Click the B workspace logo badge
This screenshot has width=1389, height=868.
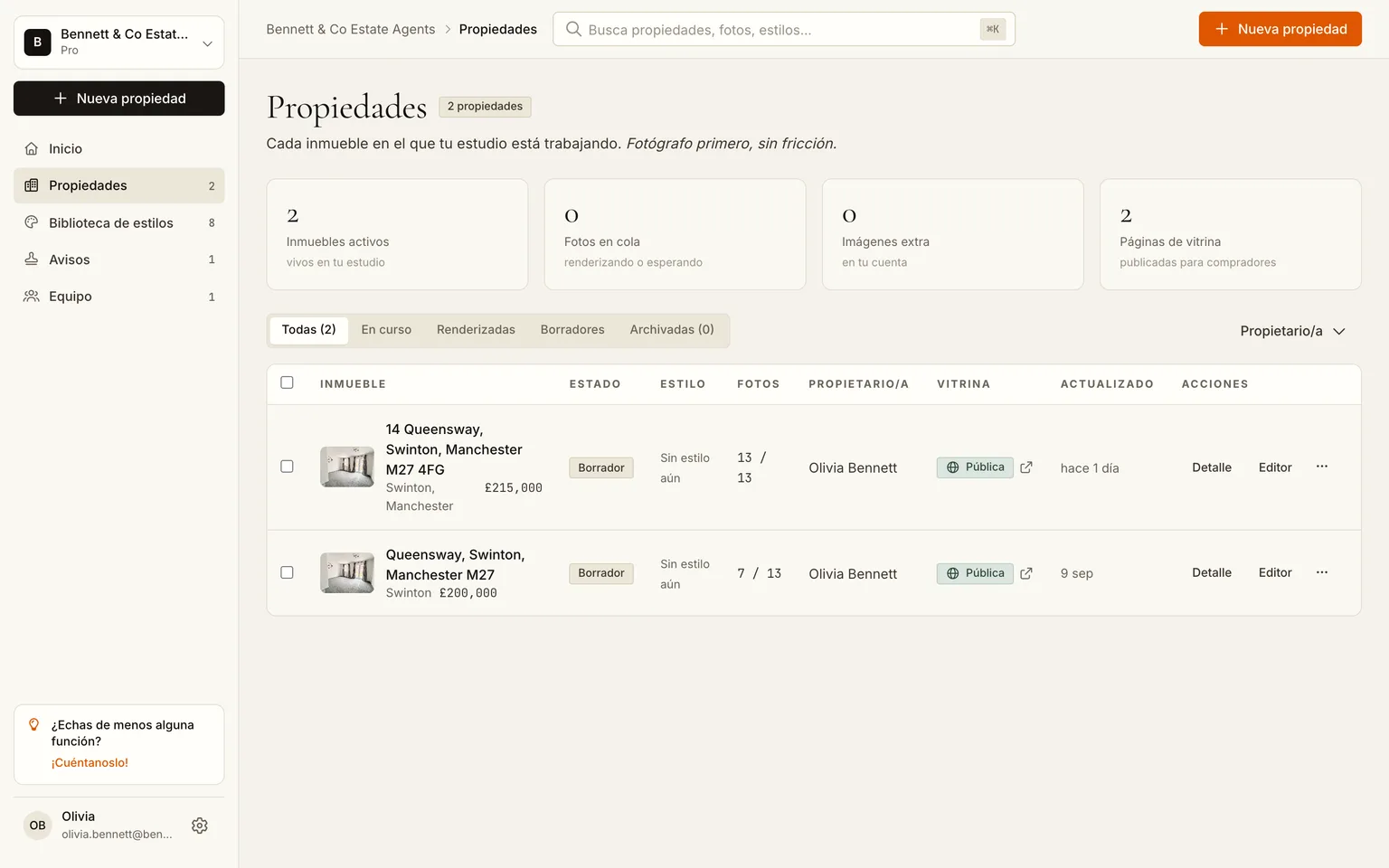pyautogui.click(x=37, y=42)
